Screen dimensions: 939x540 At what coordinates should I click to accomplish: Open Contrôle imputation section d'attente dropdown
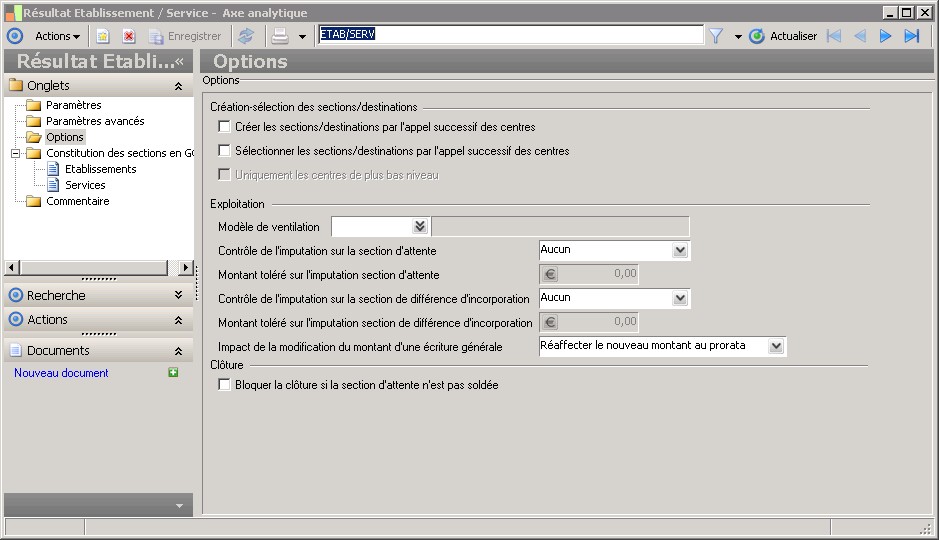[x=680, y=250]
